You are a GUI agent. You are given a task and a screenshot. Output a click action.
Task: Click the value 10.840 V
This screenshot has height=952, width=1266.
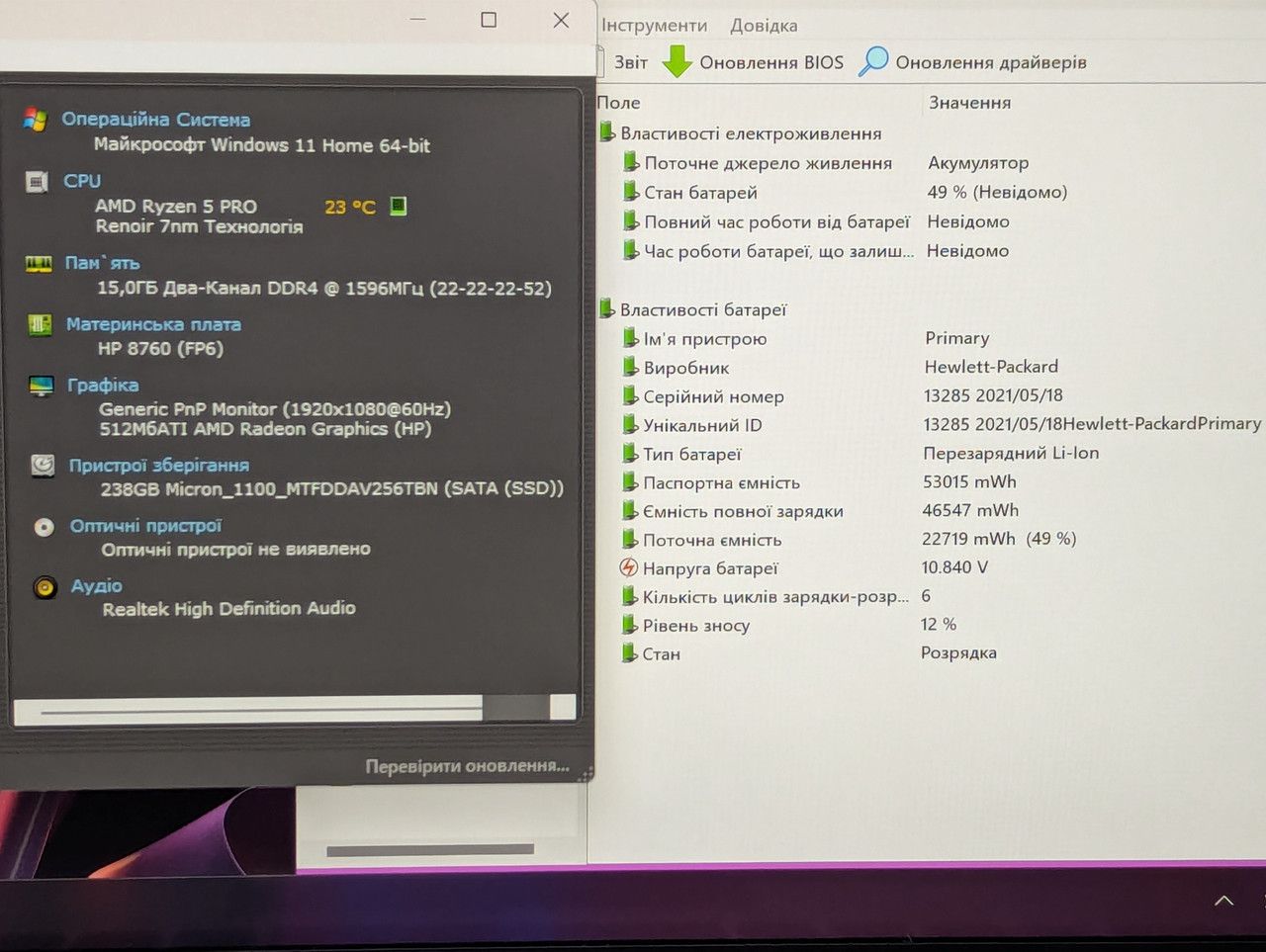[x=954, y=567]
